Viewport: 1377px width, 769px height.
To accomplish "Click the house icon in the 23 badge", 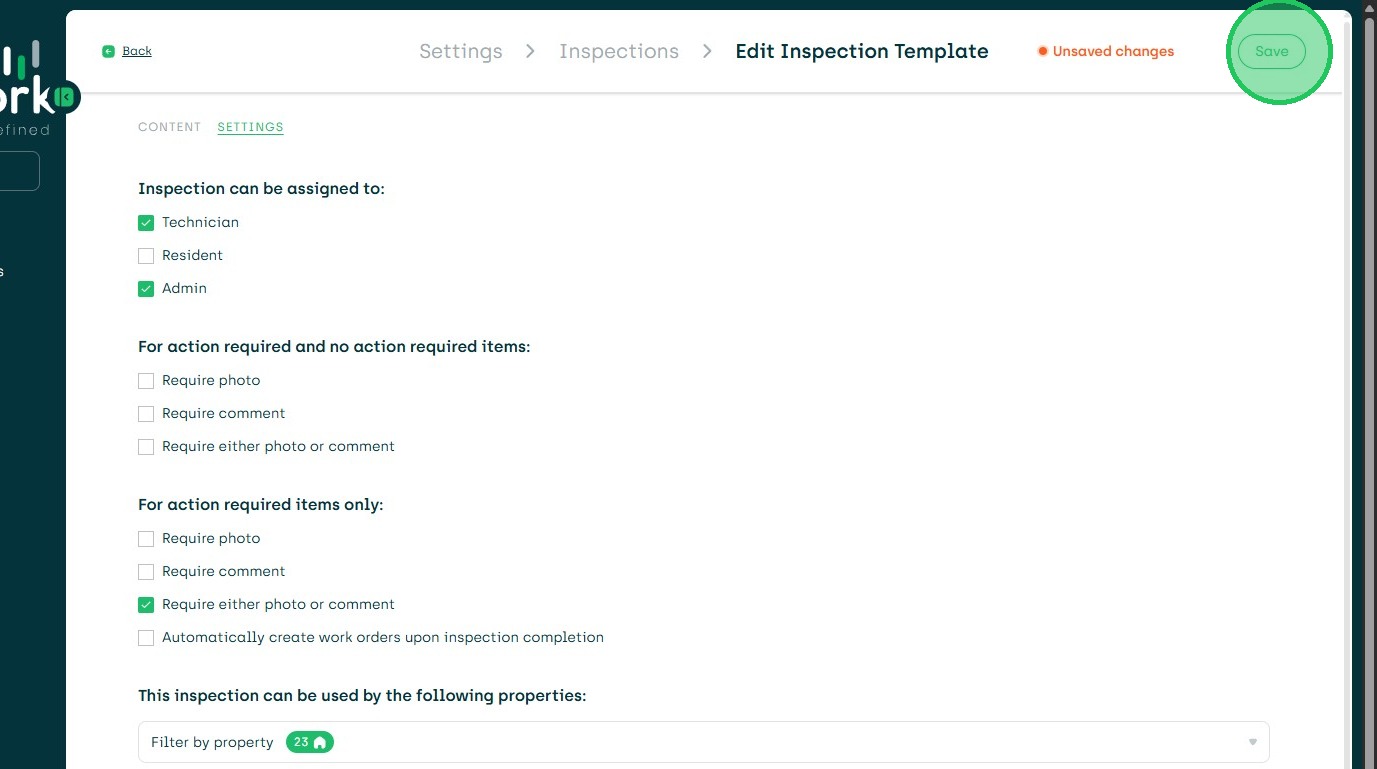I will [x=320, y=742].
